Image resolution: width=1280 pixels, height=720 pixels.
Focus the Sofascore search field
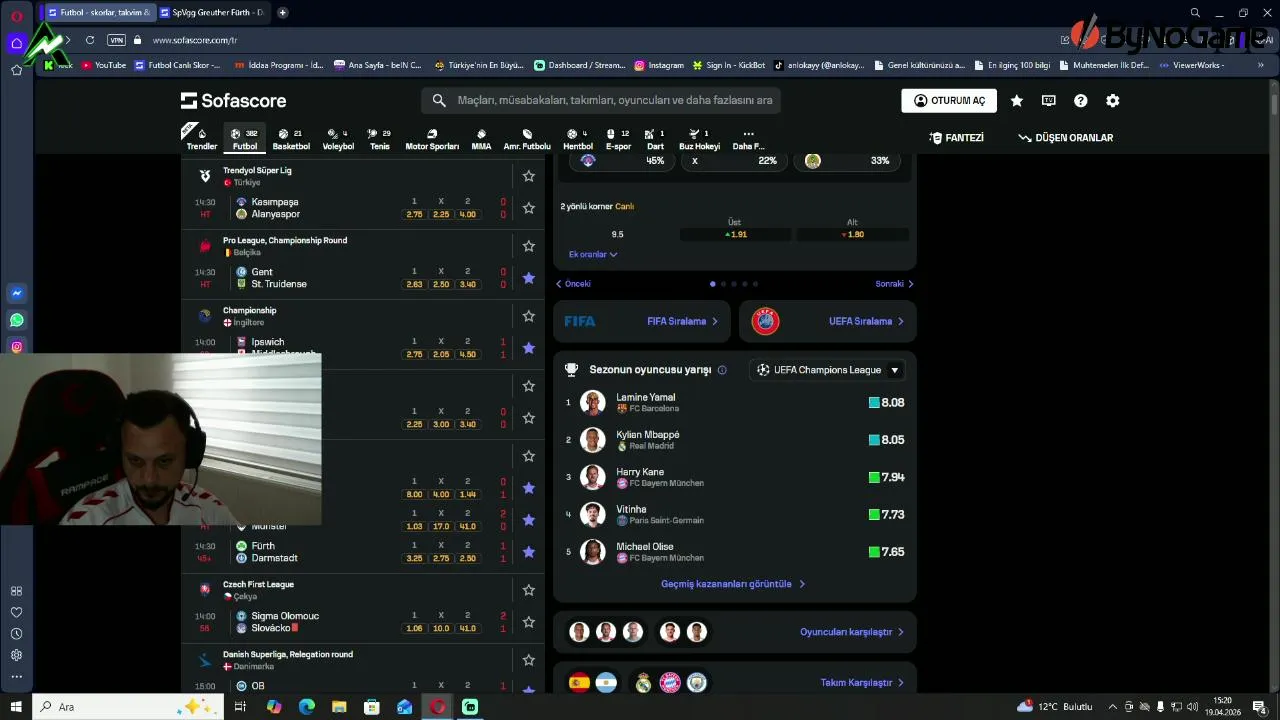pyautogui.click(x=601, y=100)
